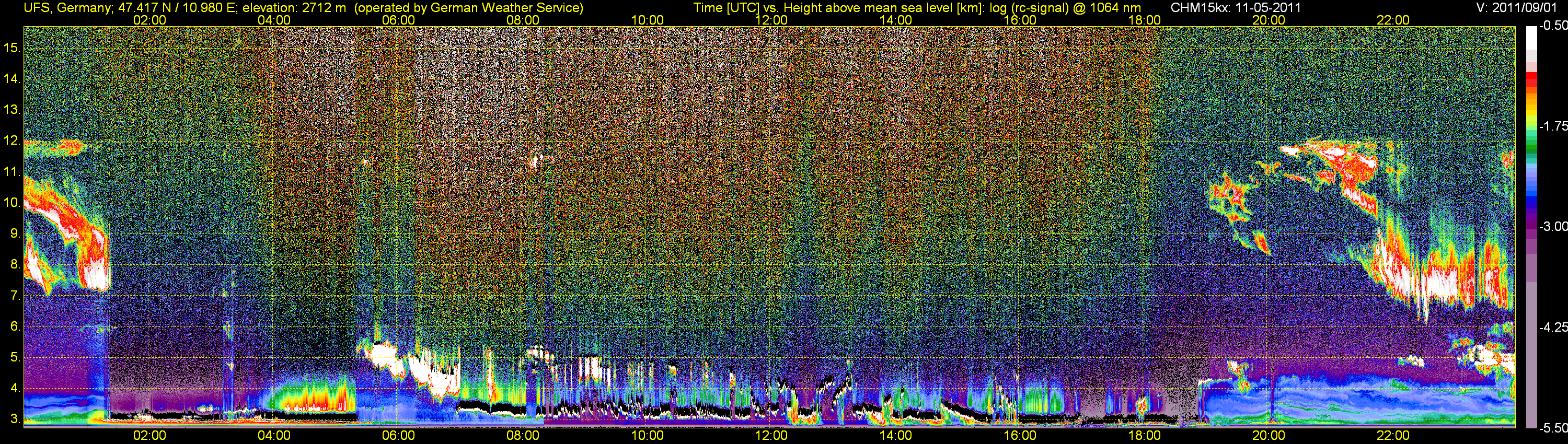The image size is (1568, 444).
Task: Click the 5 km height axis label
Action: (x=15, y=358)
